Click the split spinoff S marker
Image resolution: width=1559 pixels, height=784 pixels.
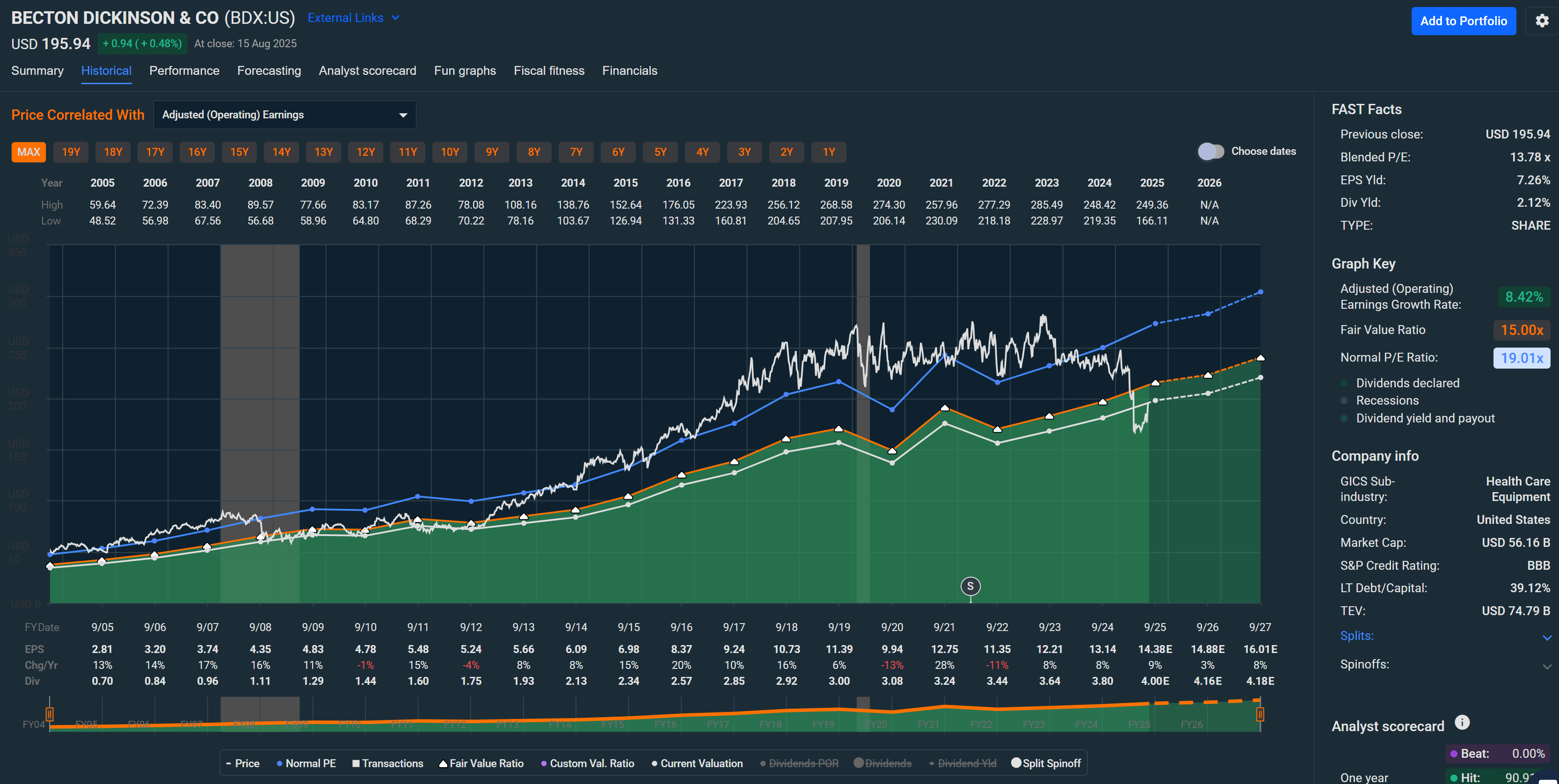point(970,586)
